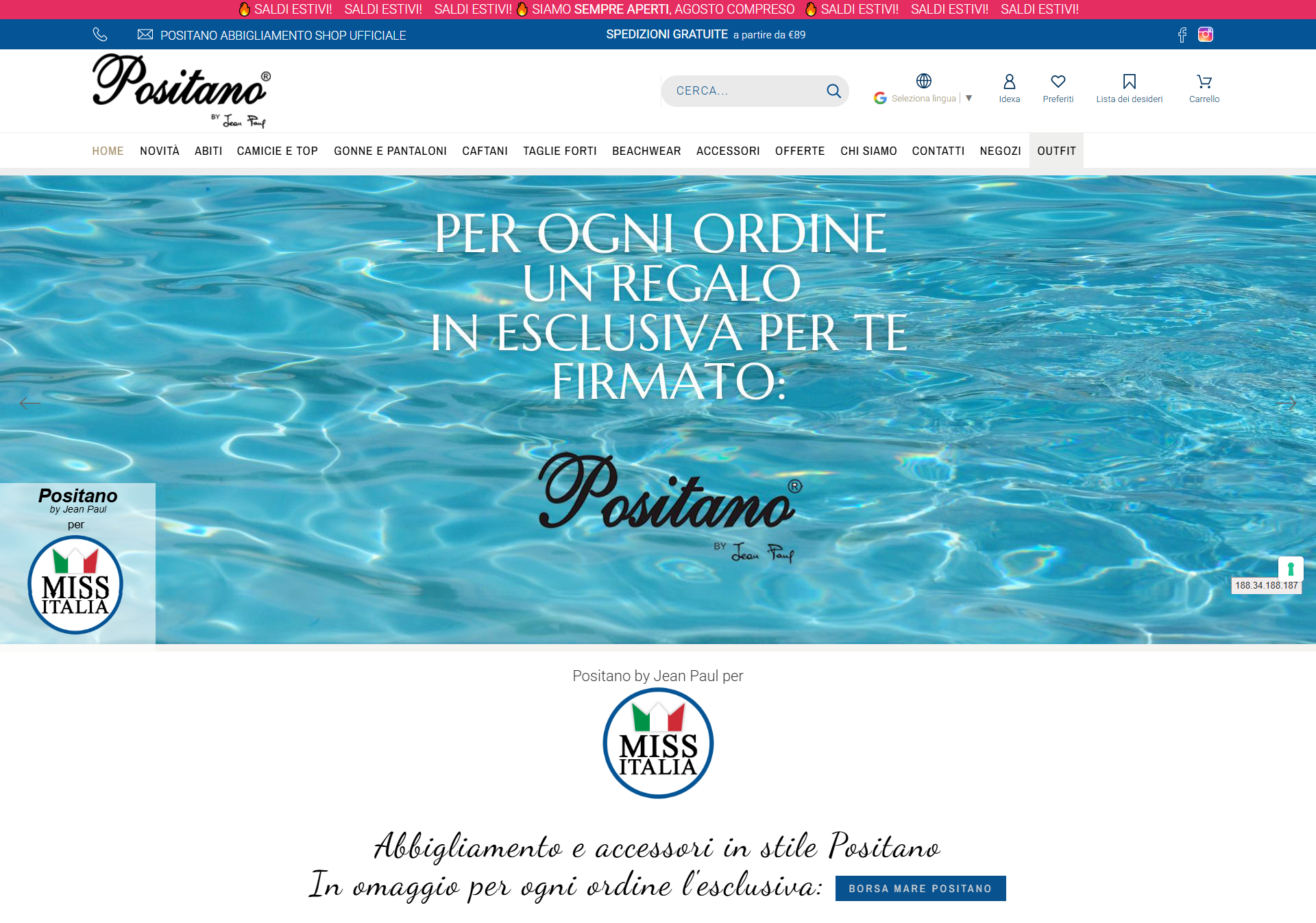Open BEACHWEAR menu item

pos(646,151)
